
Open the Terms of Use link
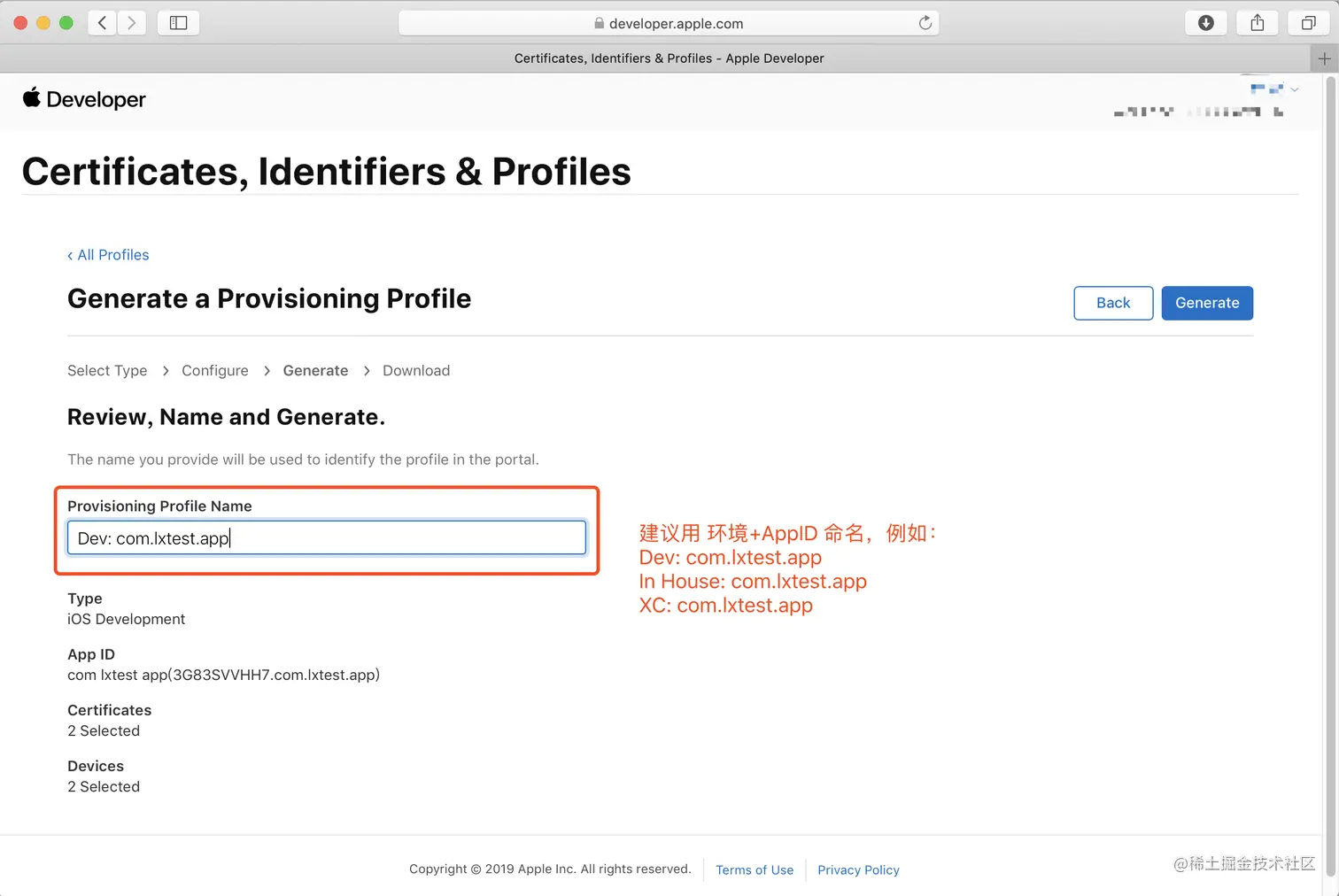755,870
